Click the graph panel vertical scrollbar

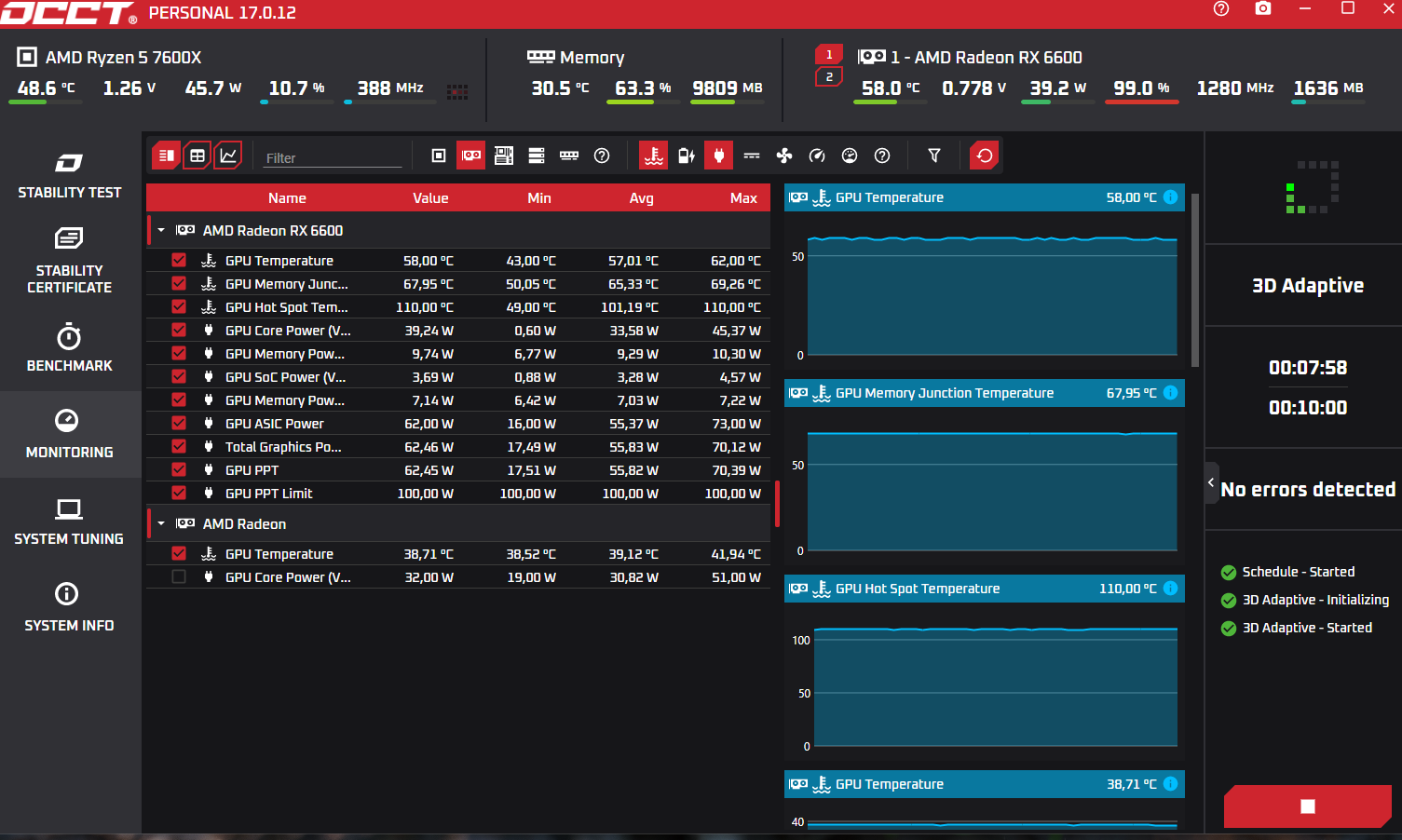tap(1195, 279)
